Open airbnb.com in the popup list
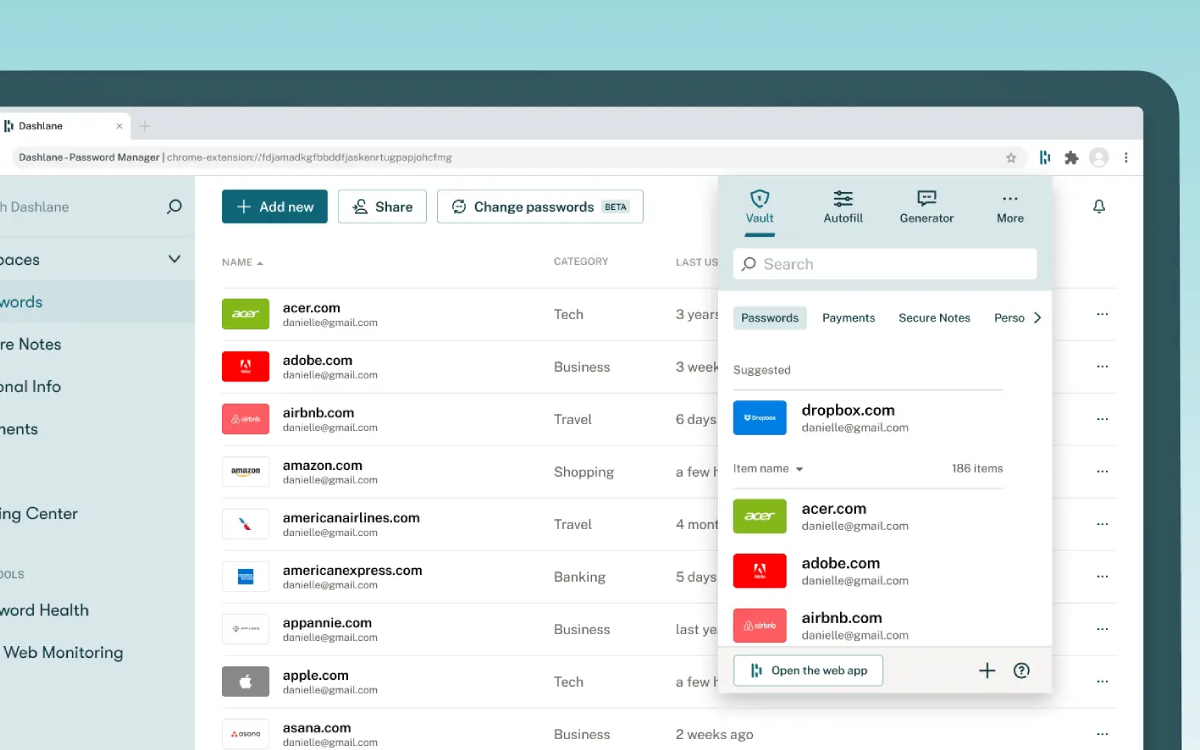The height and width of the screenshot is (750, 1200). [868, 625]
